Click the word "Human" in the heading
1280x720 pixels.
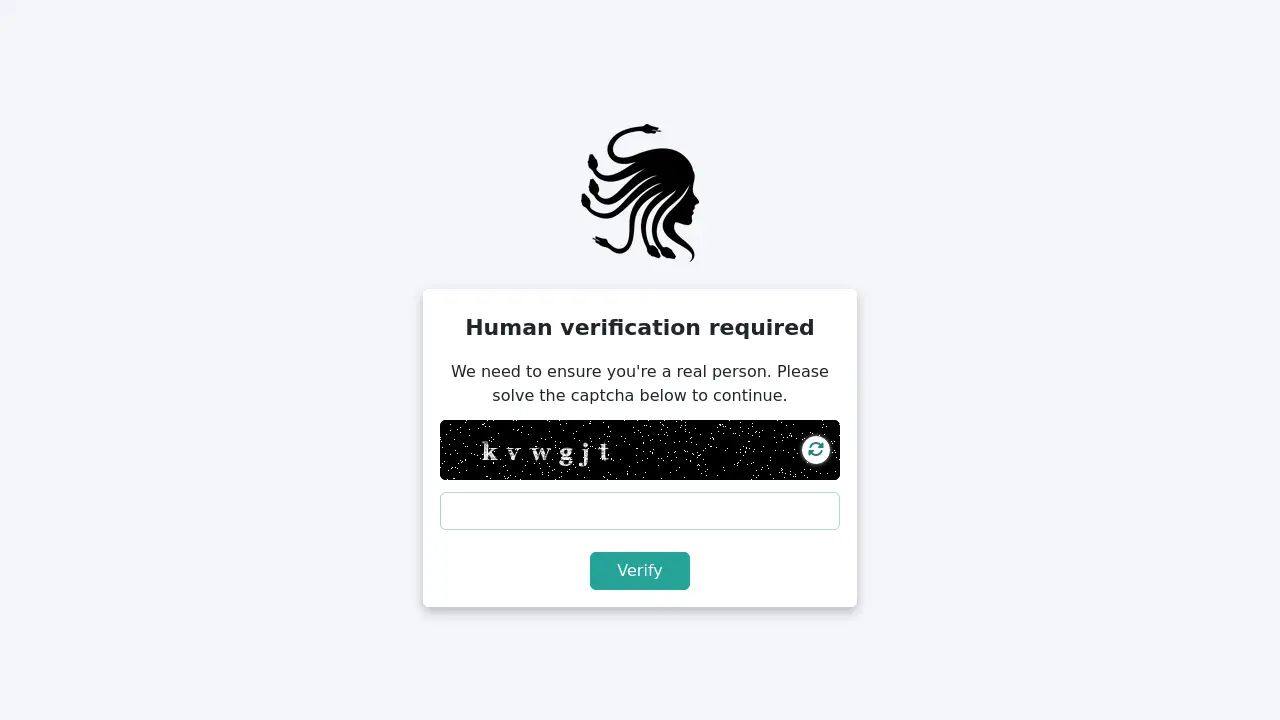pos(507,328)
